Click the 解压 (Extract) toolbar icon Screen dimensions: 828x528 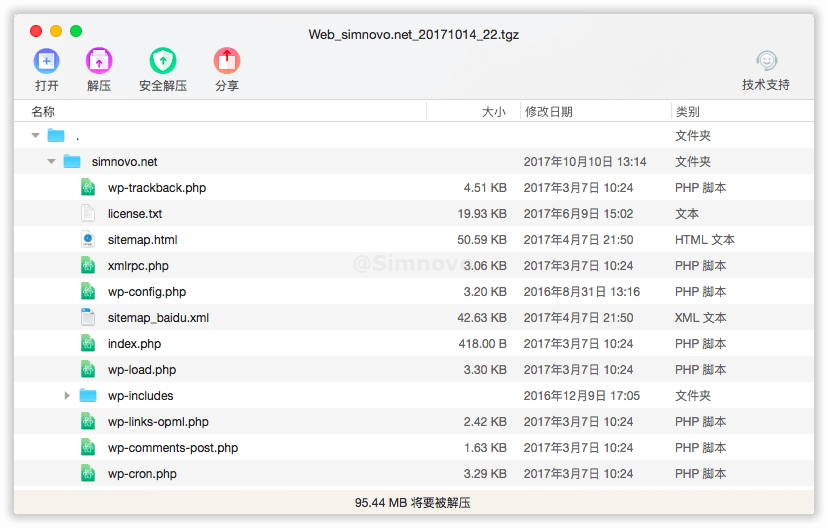click(x=99, y=61)
